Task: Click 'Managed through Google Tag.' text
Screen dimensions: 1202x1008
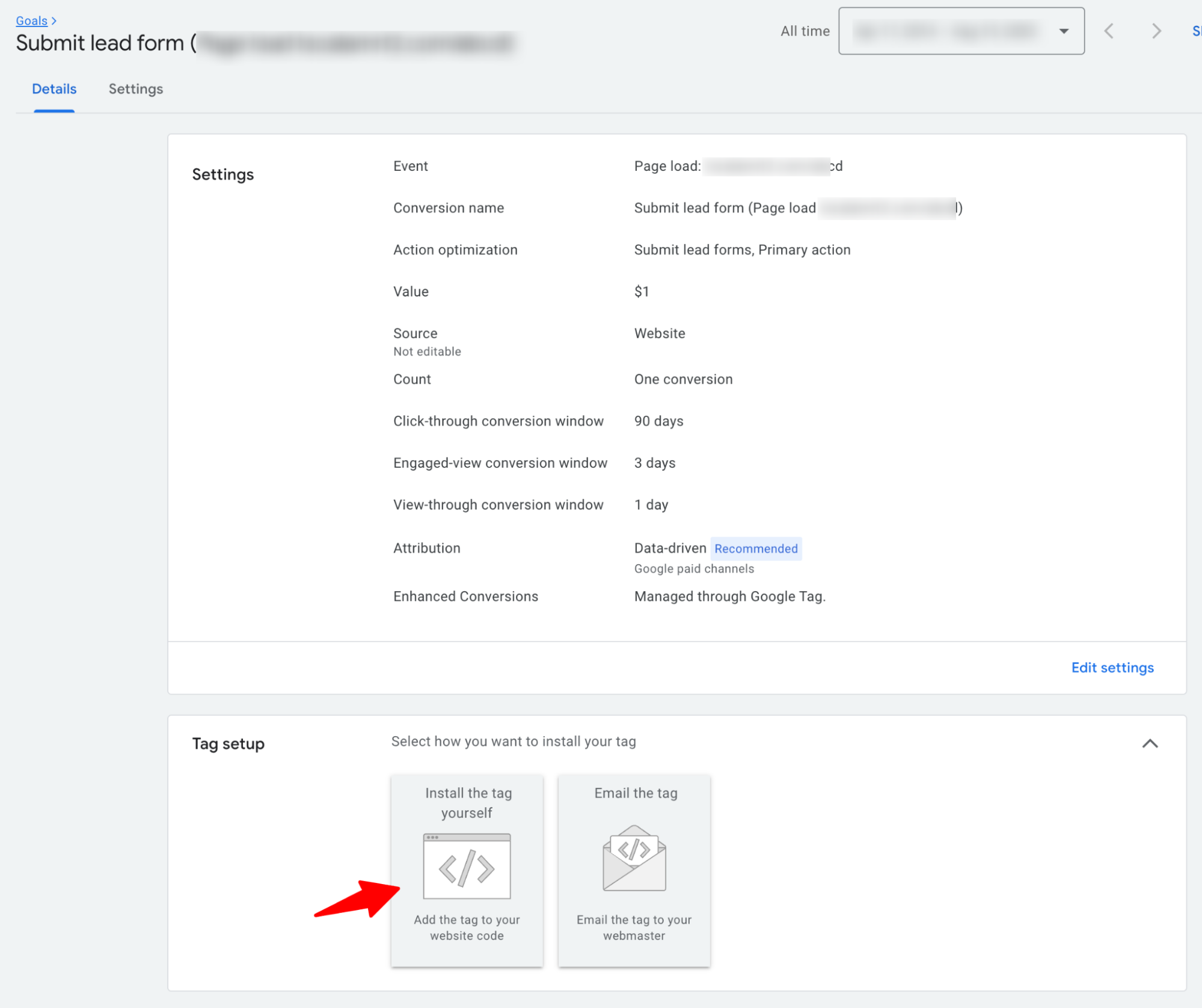Action: coord(729,597)
